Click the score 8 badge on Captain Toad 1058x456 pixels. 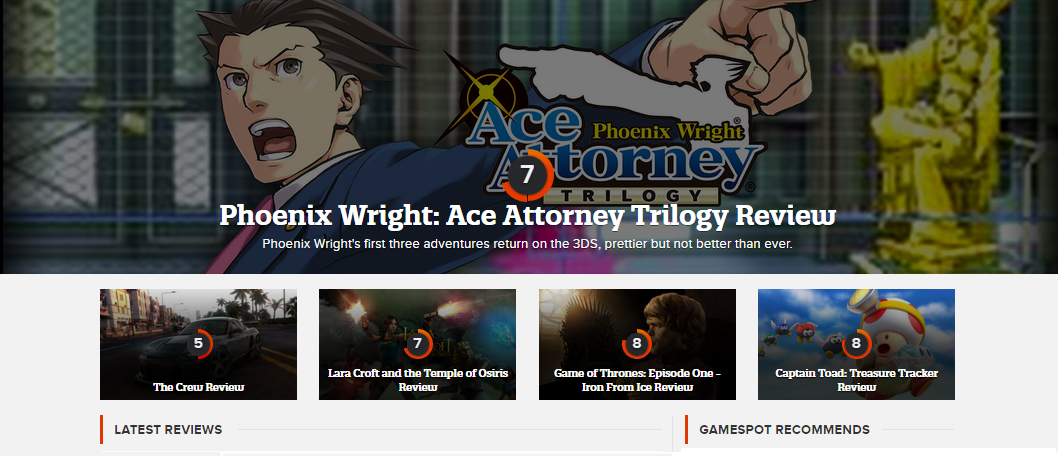tap(856, 344)
